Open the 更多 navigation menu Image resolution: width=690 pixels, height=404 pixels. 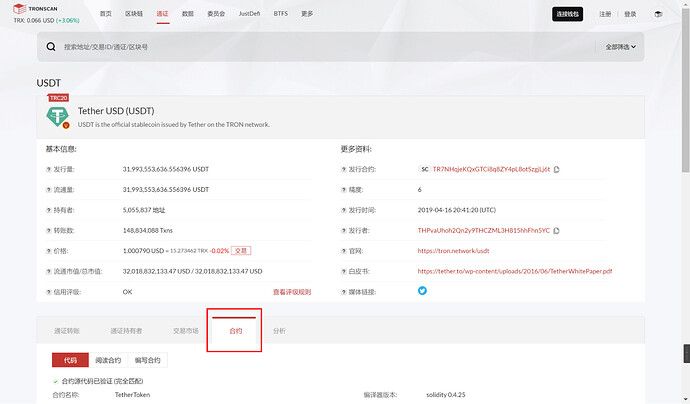[307, 14]
